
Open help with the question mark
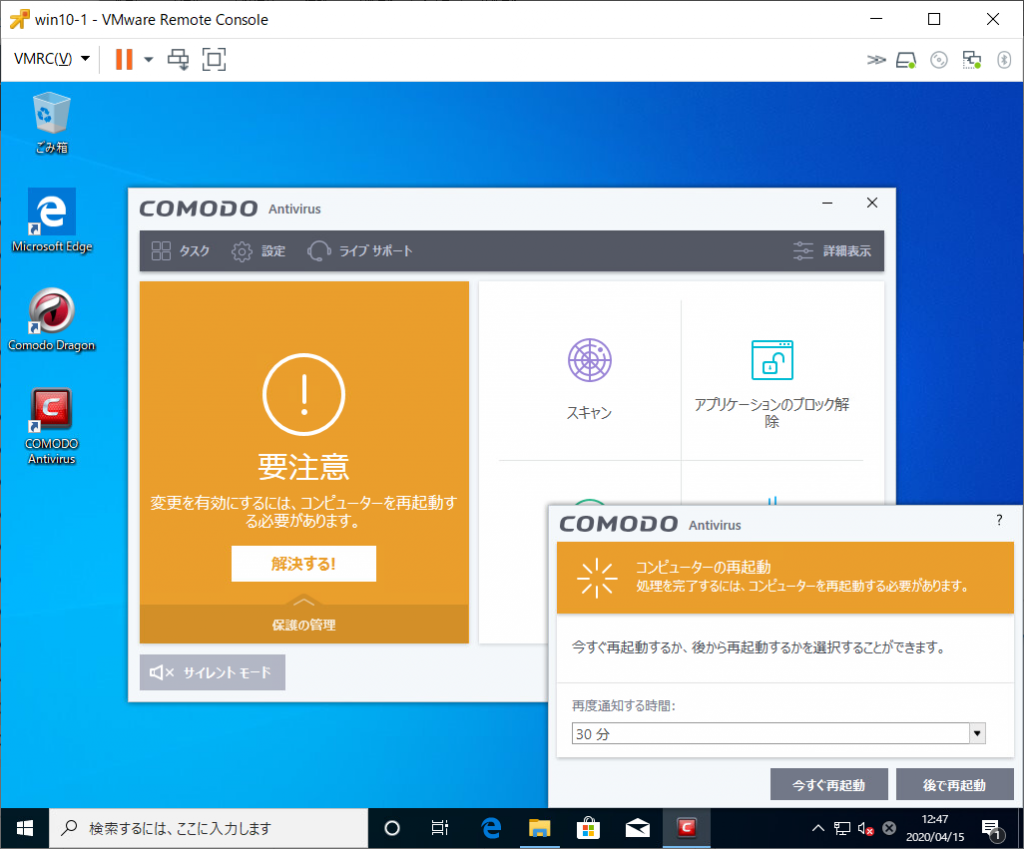(999, 520)
